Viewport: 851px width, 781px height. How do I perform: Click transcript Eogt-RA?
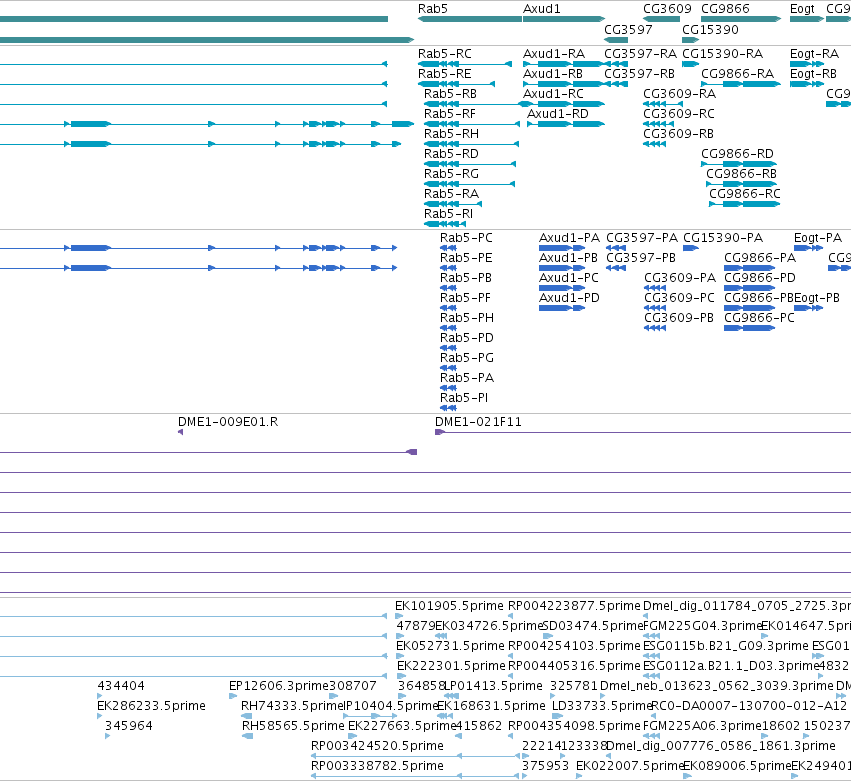click(x=815, y=54)
